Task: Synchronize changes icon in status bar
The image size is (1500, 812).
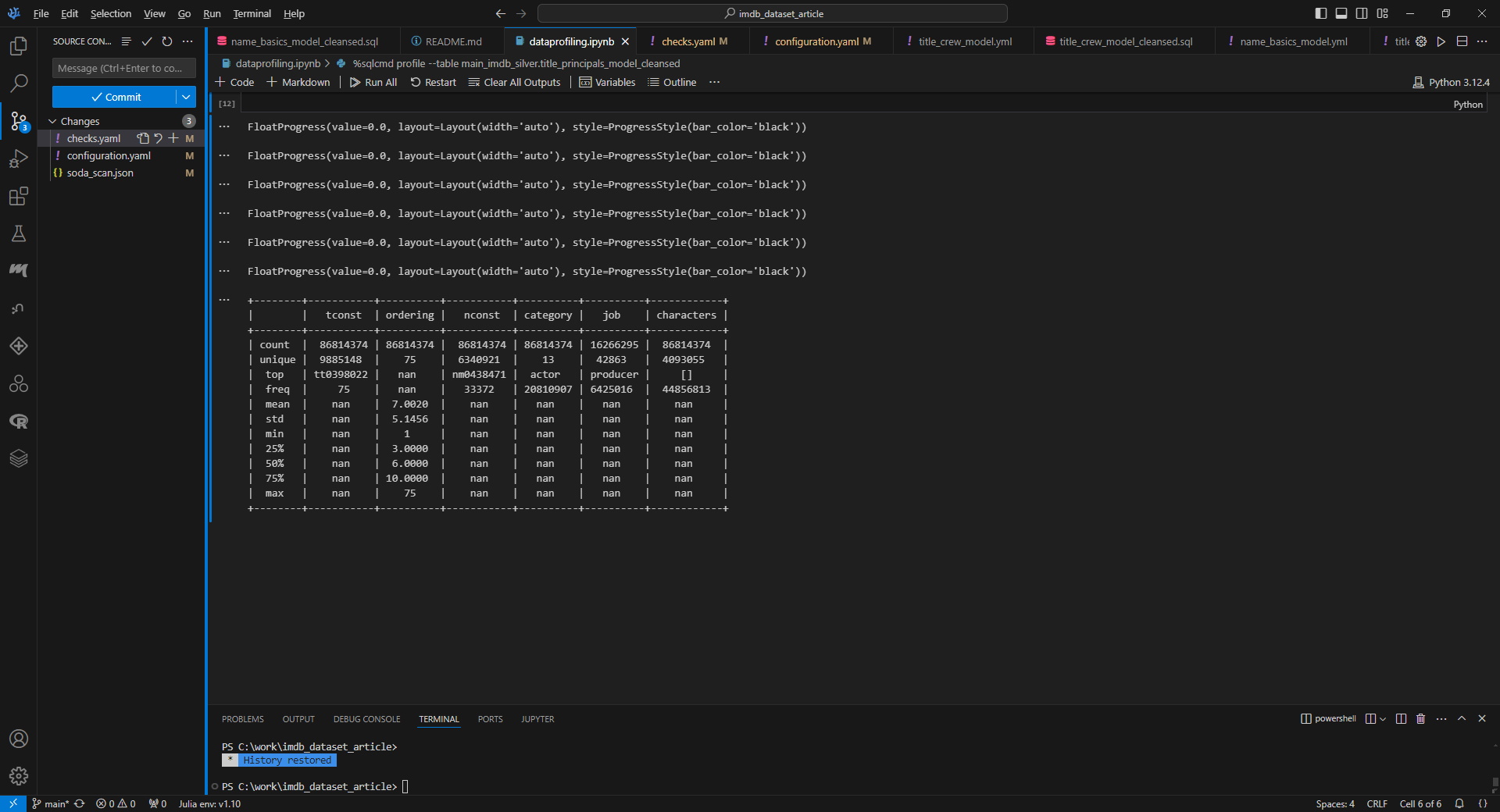Action: coord(80,803)
